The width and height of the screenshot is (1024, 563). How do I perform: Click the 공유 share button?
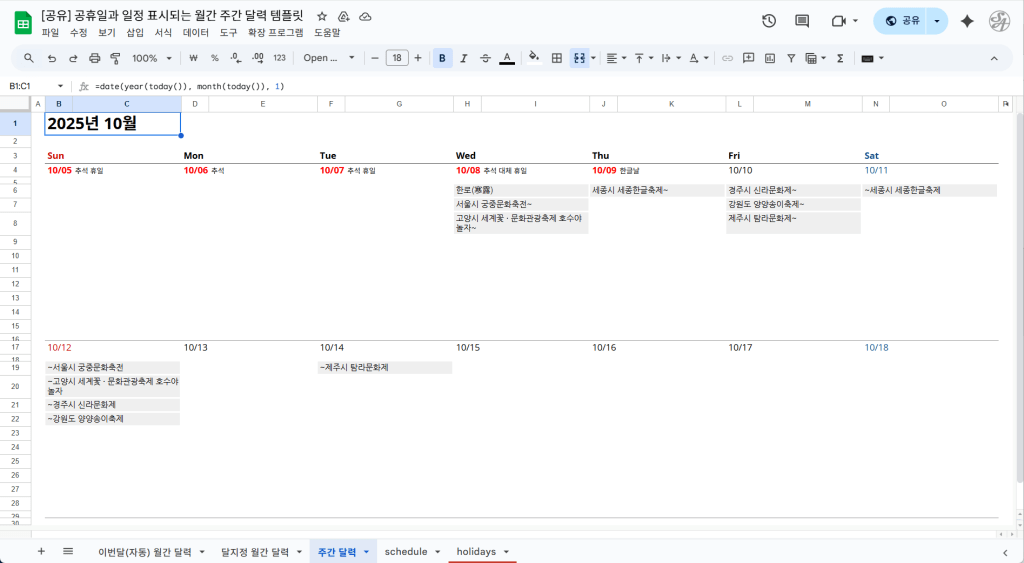click(x=902, y=21)
